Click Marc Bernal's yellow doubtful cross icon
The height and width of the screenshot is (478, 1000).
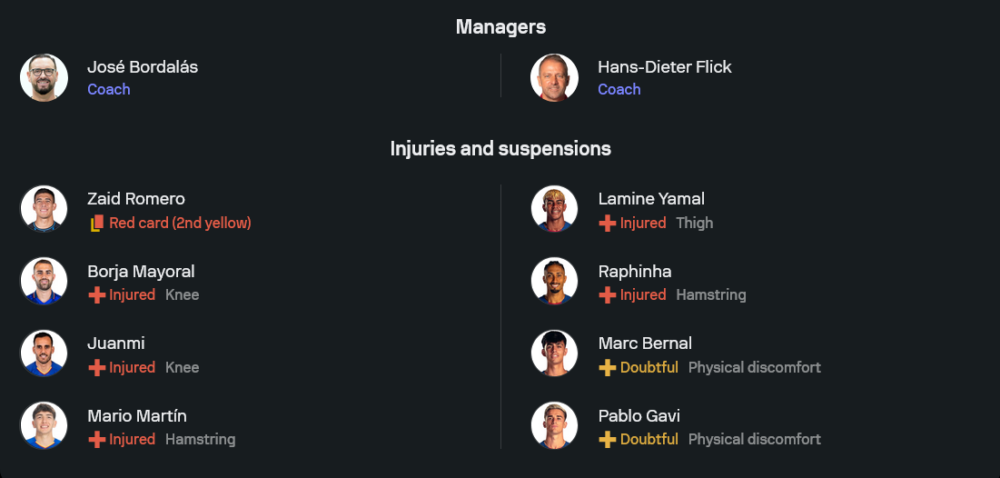pos(607,367)
